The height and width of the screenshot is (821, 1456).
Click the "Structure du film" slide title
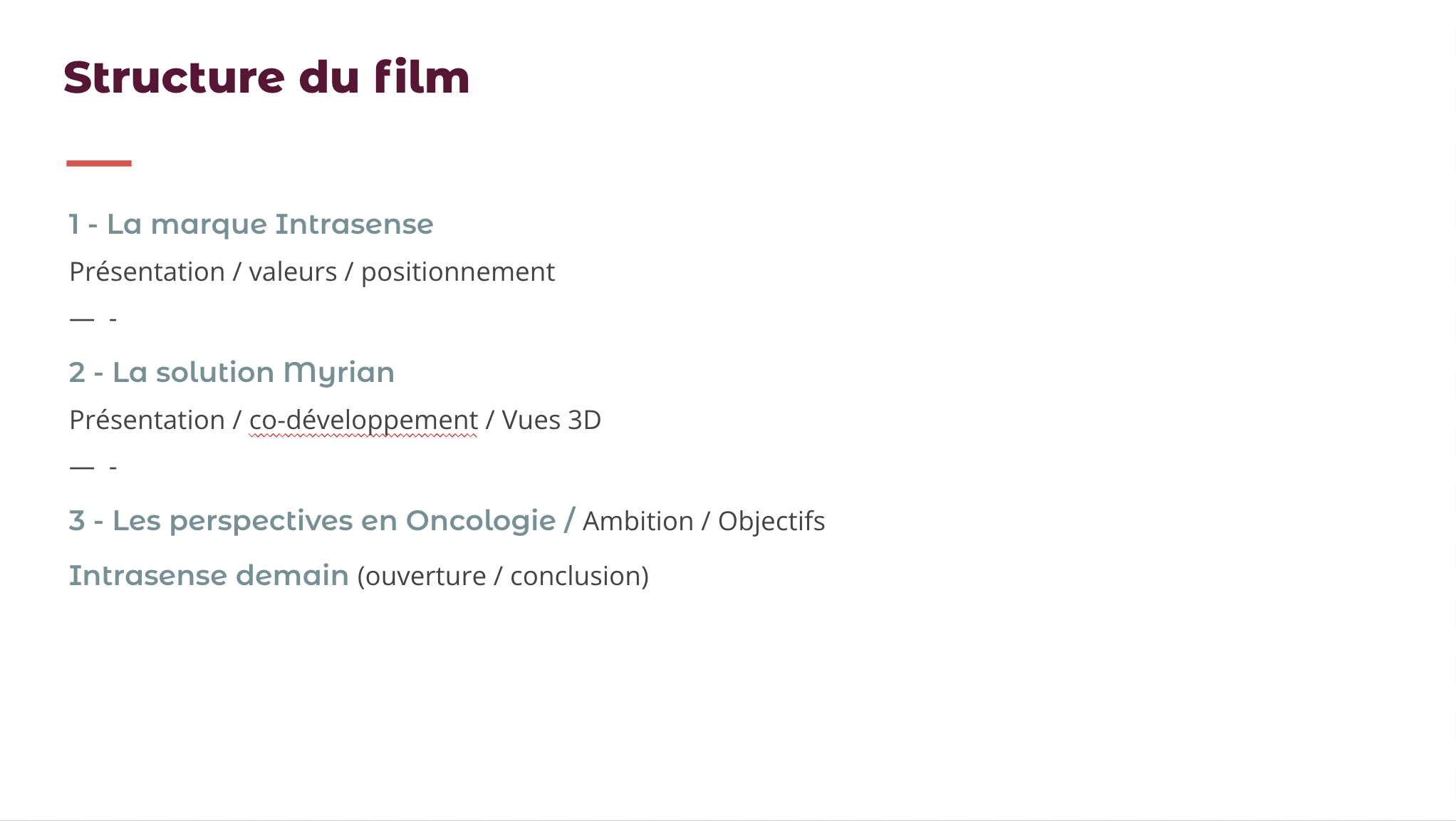266,77
